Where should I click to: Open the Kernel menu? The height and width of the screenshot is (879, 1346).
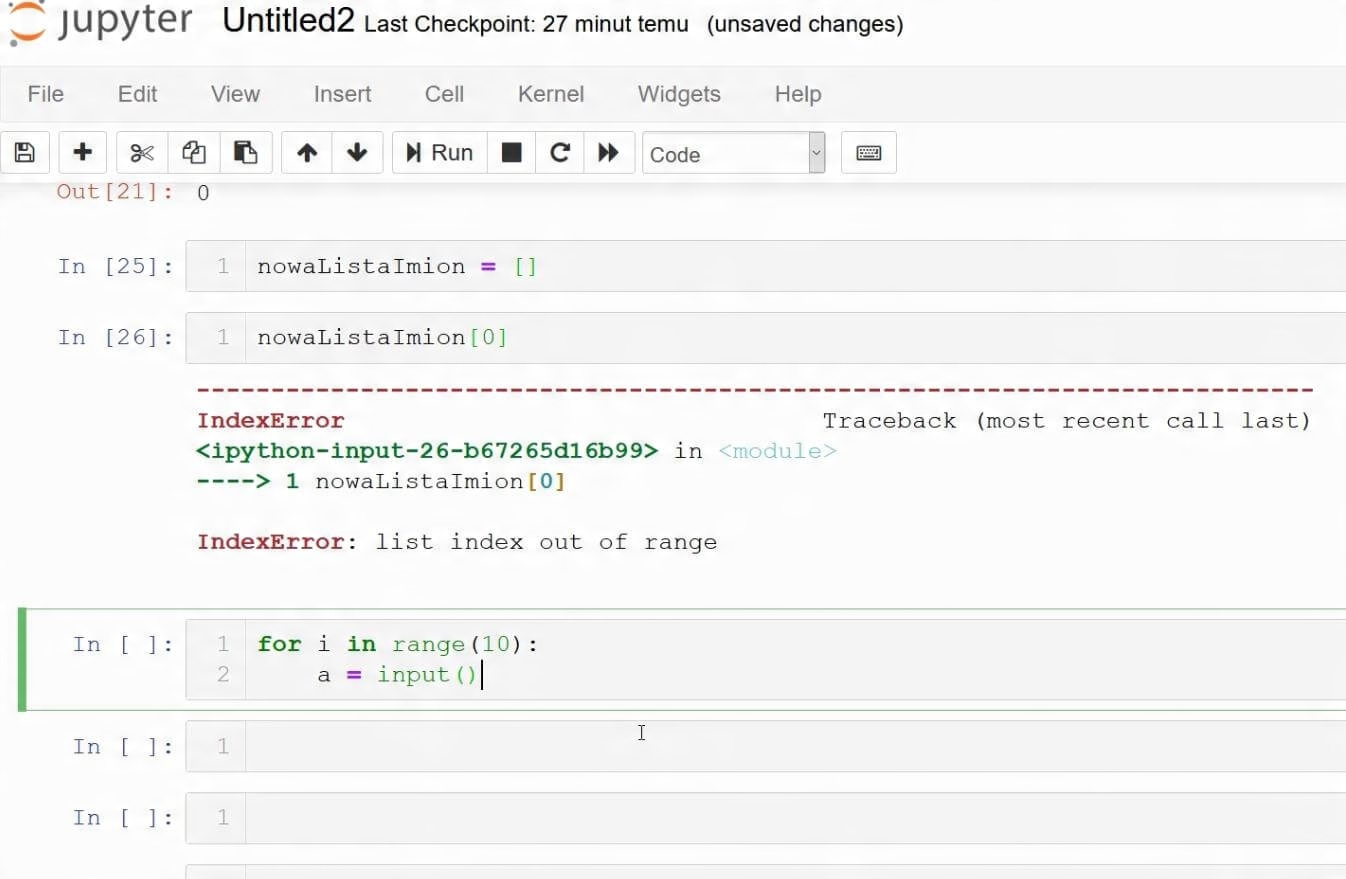click(x=551, y=94)
